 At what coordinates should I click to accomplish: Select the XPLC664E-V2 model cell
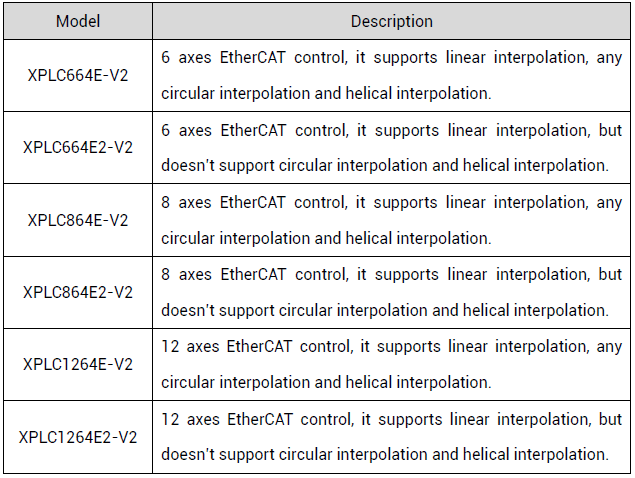pos(78,75)
